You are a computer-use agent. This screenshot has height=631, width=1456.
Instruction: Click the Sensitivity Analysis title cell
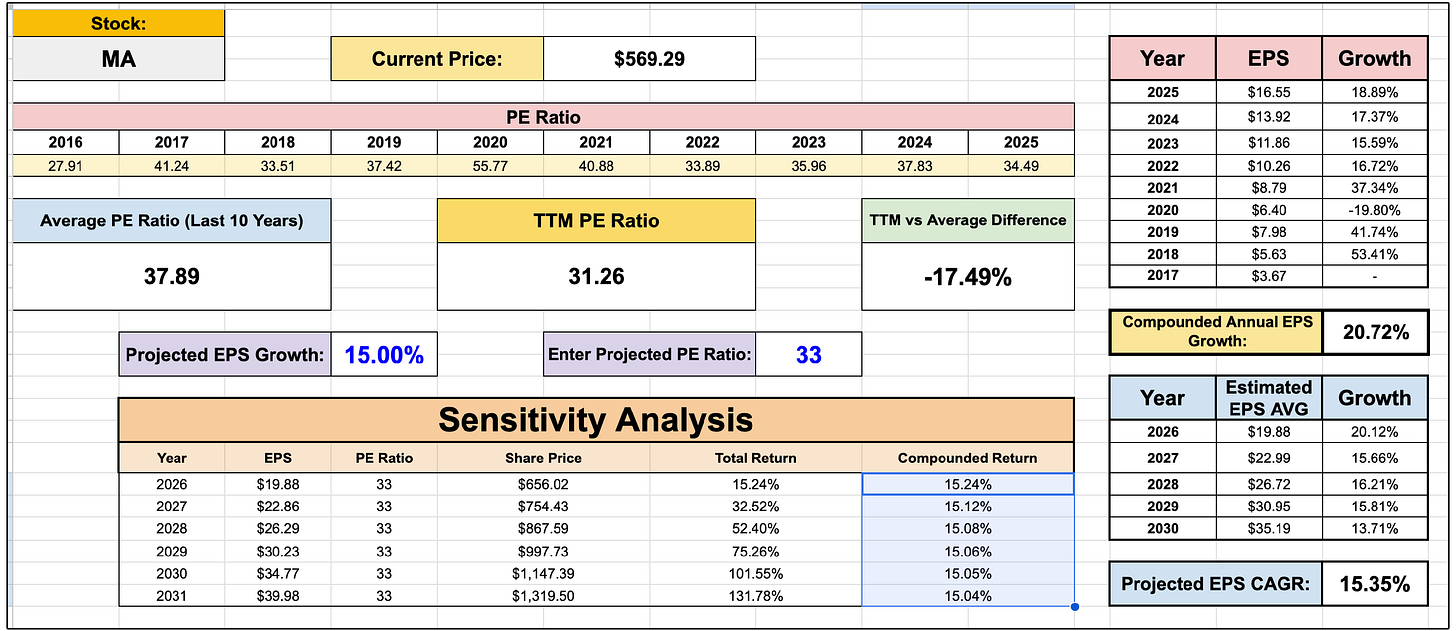[x=596, y=420]
